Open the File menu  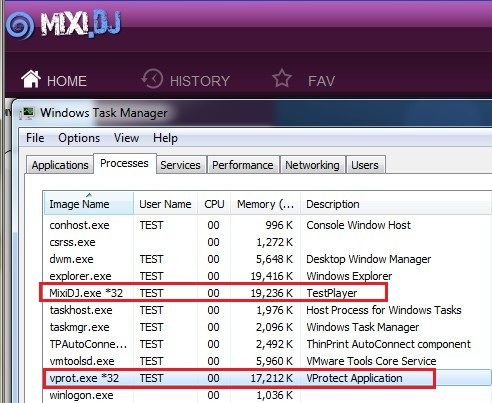[x=35, y=138]
